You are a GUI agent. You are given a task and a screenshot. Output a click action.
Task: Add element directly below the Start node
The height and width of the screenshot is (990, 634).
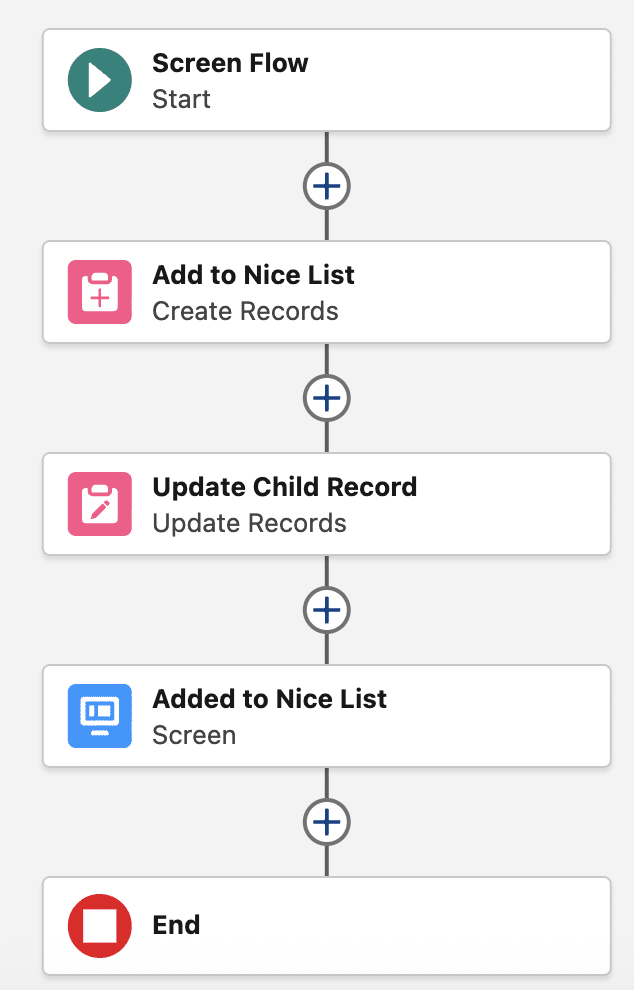click(x=327, y=186)
